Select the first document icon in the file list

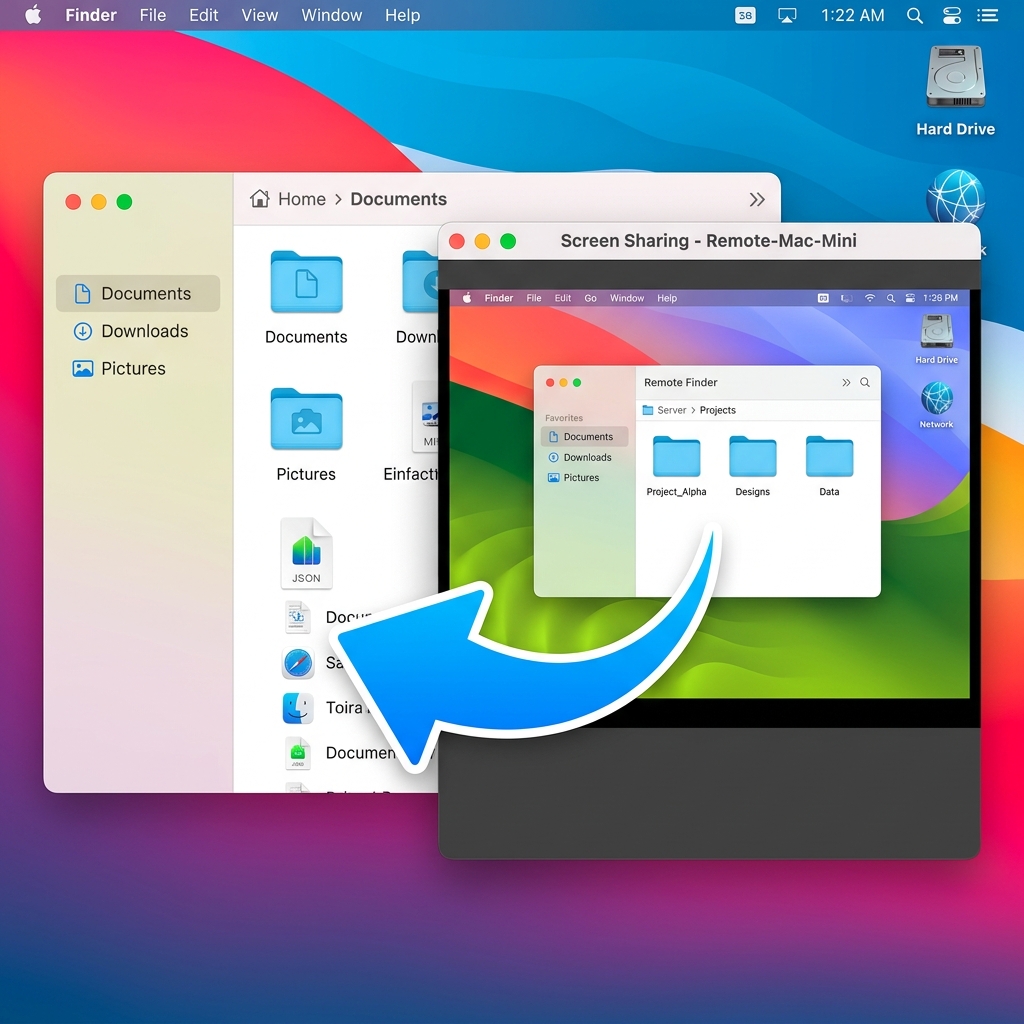[x=298, y=617]
